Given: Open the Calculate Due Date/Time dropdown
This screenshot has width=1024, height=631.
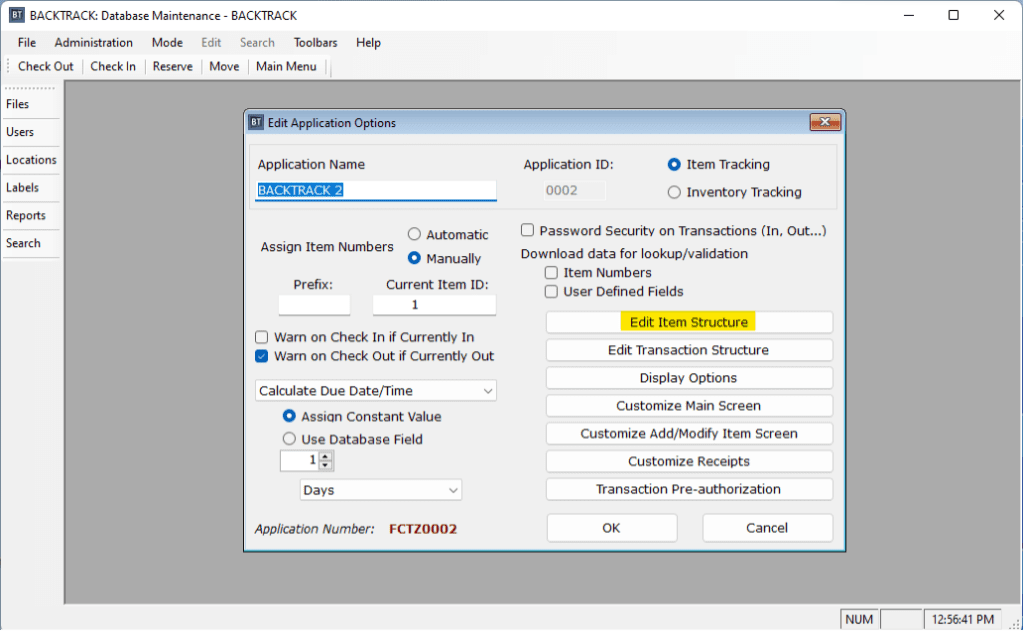Looking at the screenshot, I should 490,390.
